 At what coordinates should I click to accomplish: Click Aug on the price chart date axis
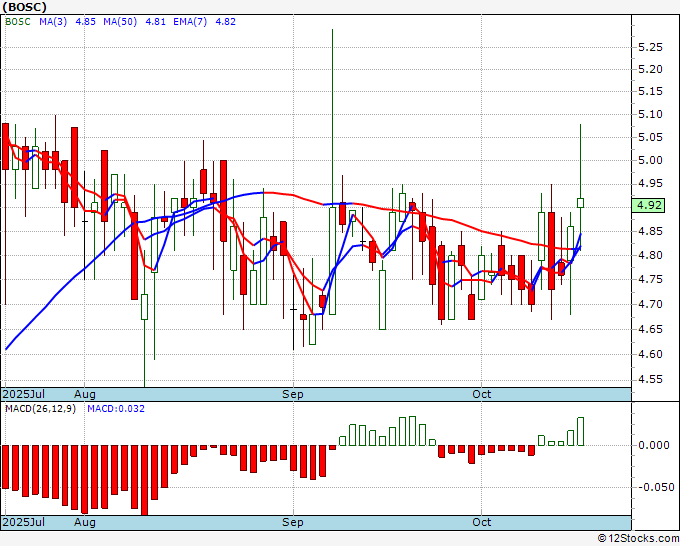pyautogui.click(x=85, y=394)
